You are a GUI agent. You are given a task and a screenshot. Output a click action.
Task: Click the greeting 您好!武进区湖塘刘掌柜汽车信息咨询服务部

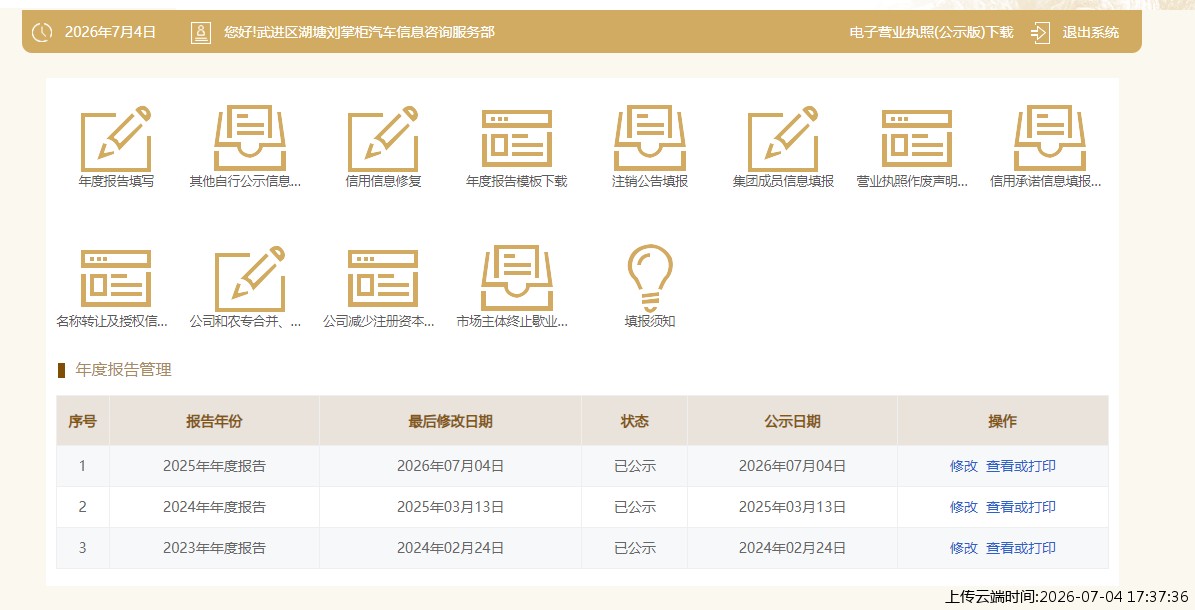pos(359,32)
